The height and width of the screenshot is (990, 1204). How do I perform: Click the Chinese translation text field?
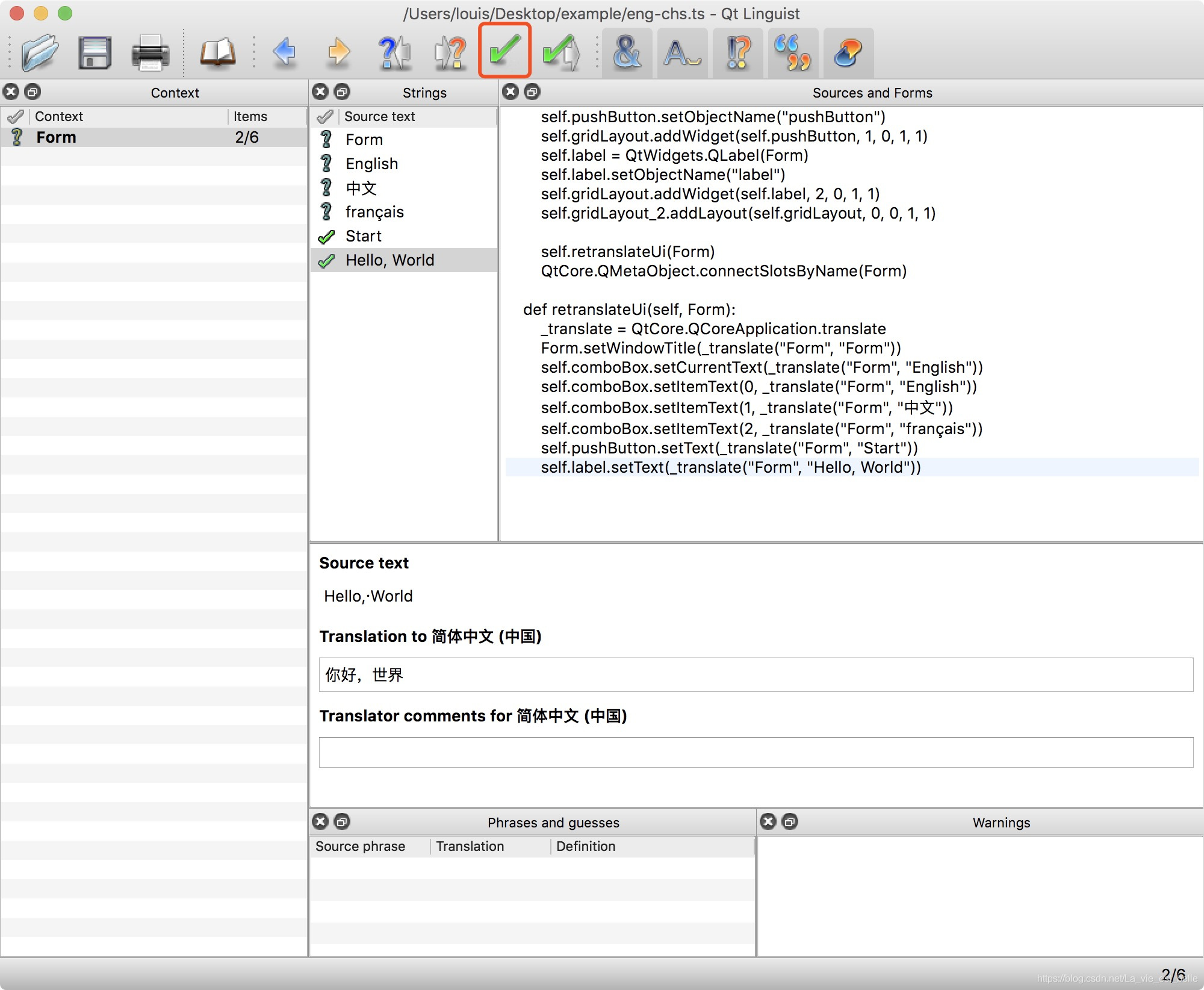click(x=756, y=674)
